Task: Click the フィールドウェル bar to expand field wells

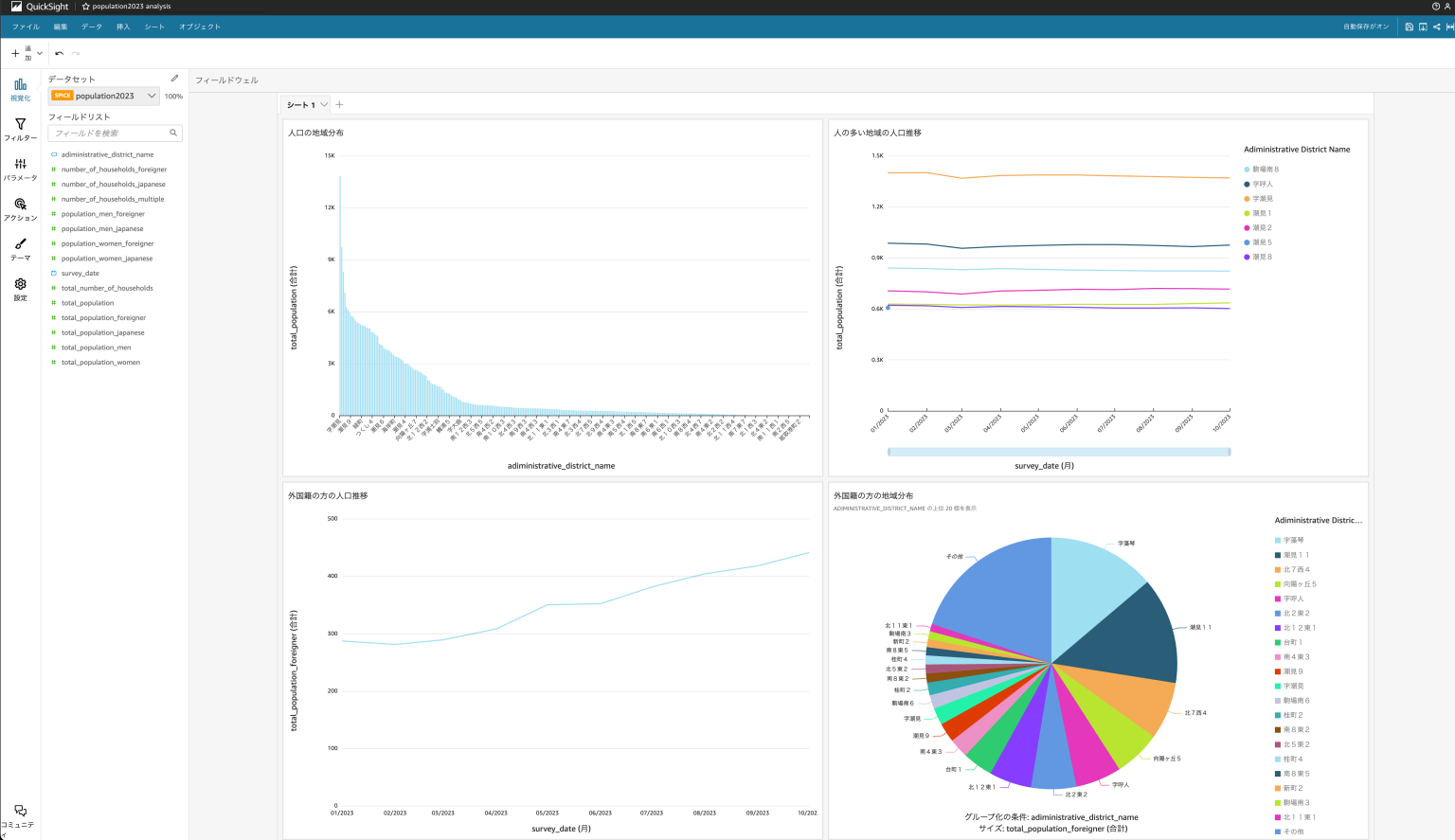Action: click(225, 80)
